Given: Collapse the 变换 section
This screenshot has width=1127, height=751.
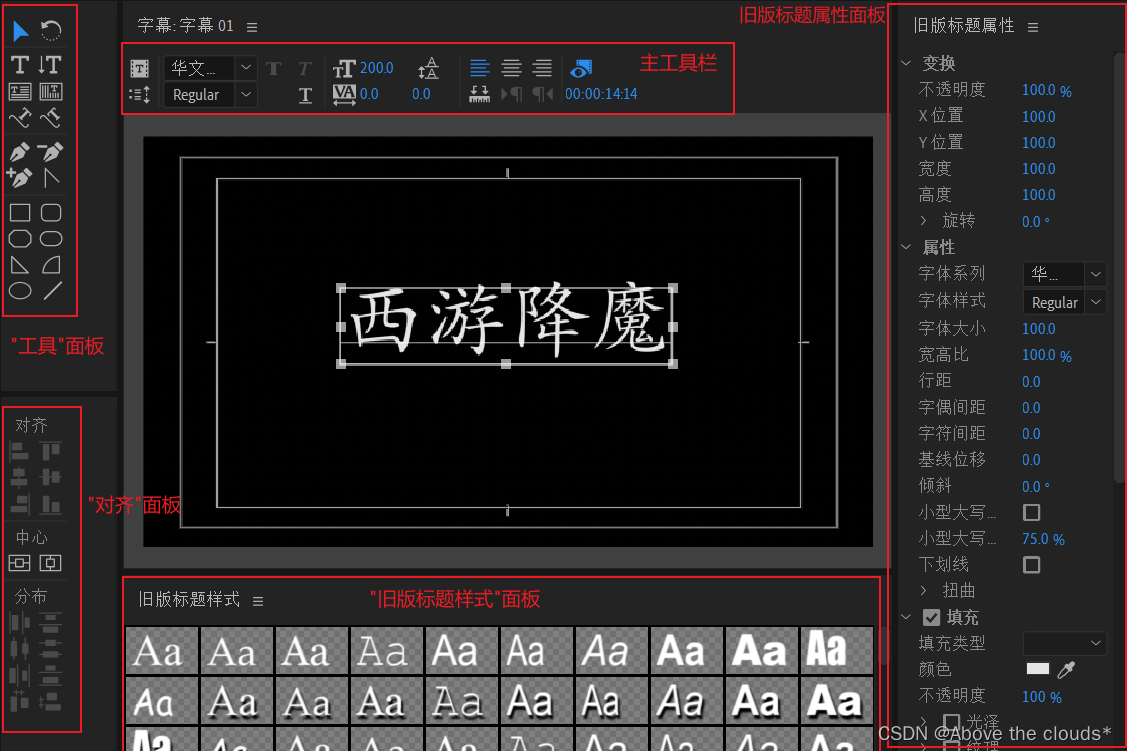Looking at the screenshot, I should 906,63.
